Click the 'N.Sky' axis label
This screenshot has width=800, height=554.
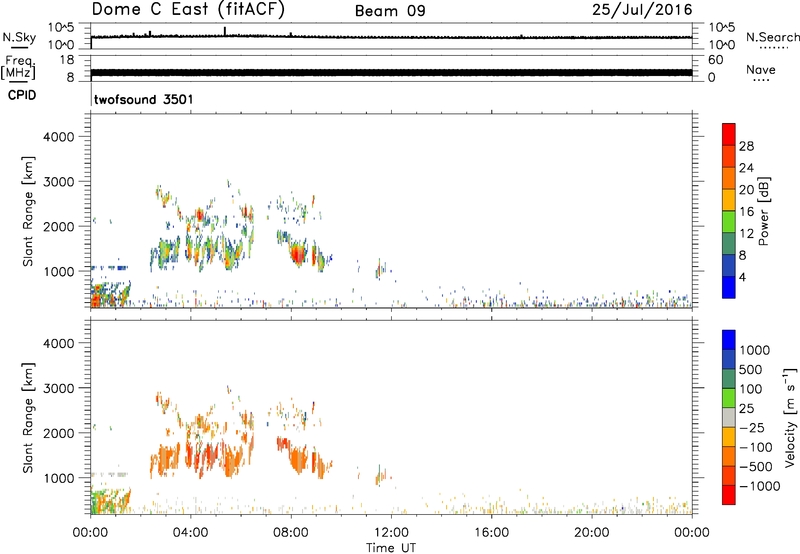coord(19,37)
